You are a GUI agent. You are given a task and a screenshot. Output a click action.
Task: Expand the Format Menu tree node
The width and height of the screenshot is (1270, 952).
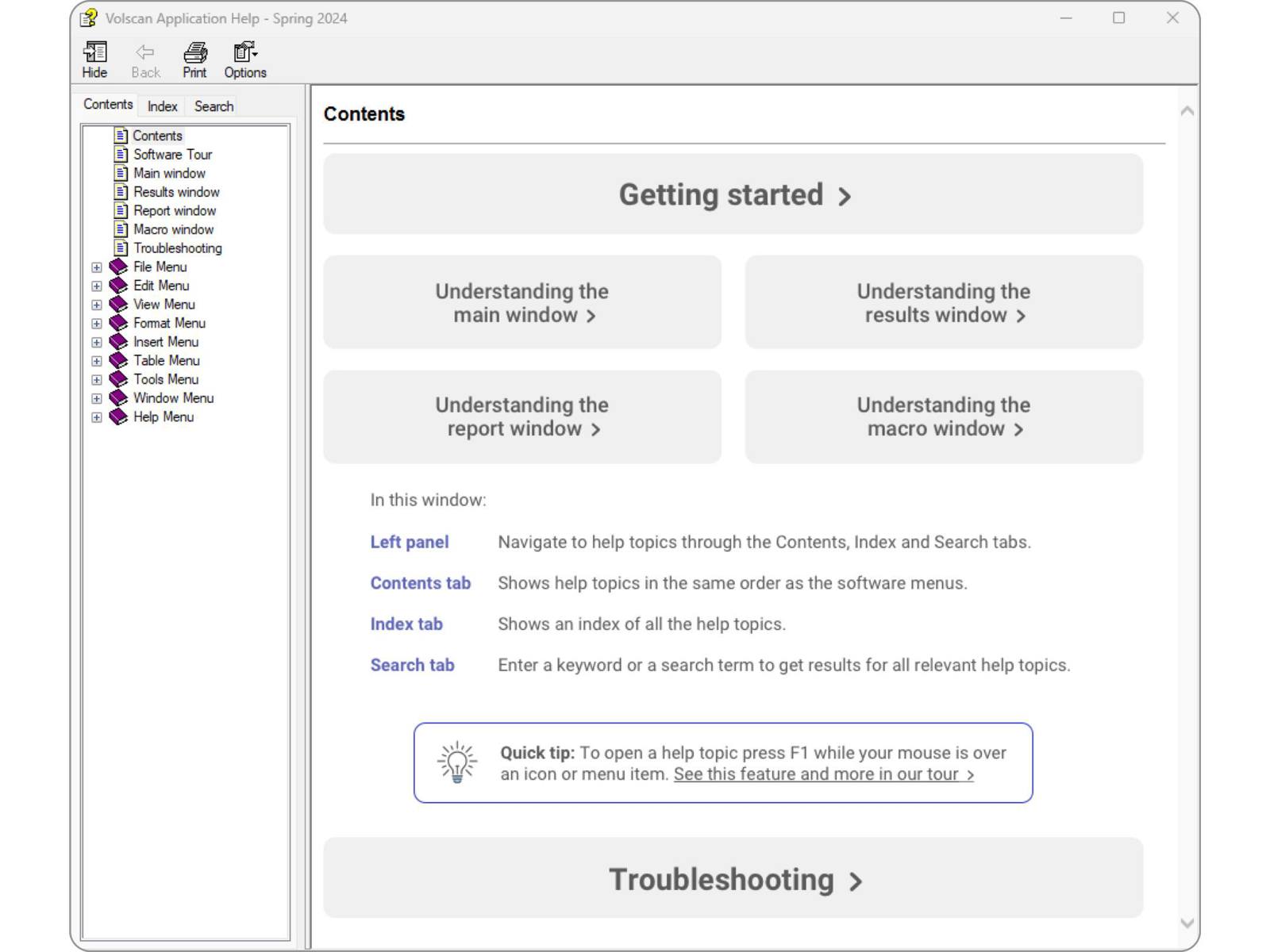coord(97,324)
